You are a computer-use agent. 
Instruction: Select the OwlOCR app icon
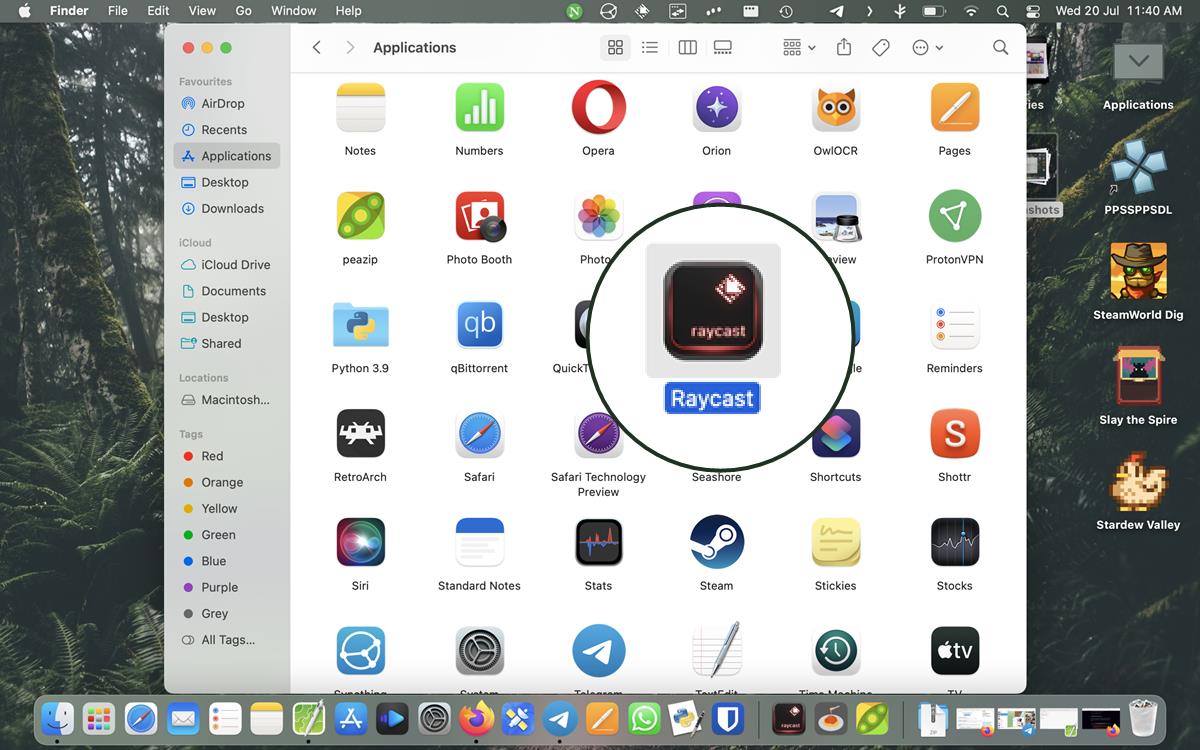[835, 107]
